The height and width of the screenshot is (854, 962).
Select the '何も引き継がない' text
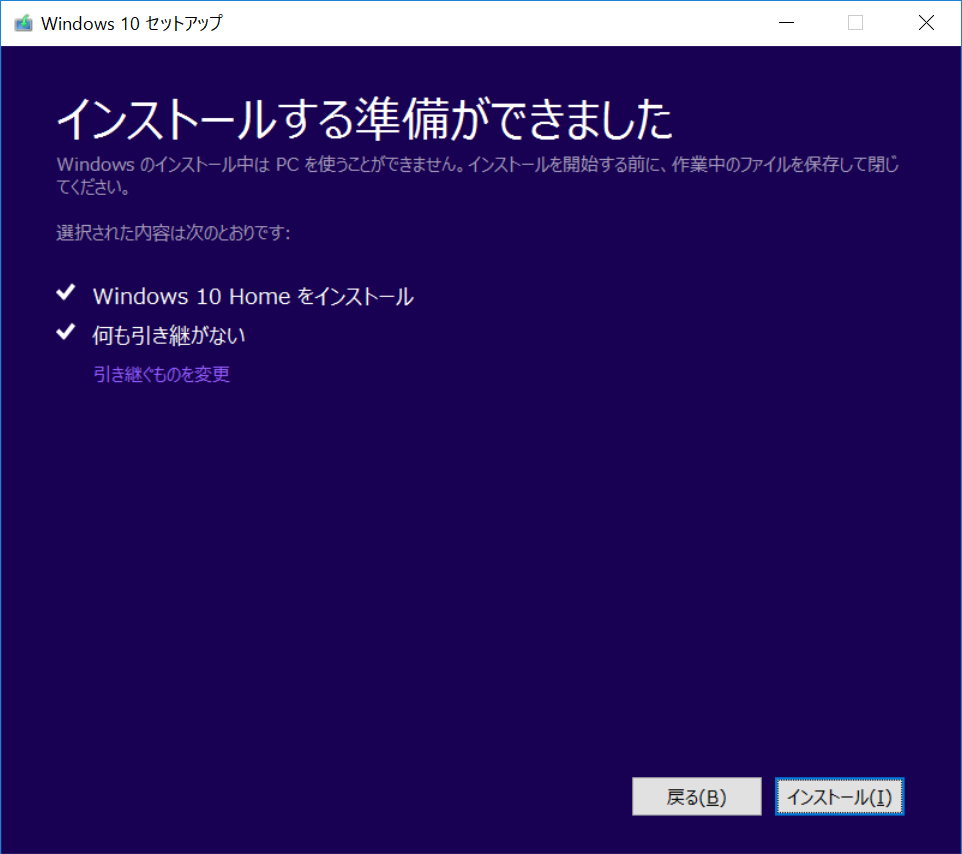[x=169, y=336]
